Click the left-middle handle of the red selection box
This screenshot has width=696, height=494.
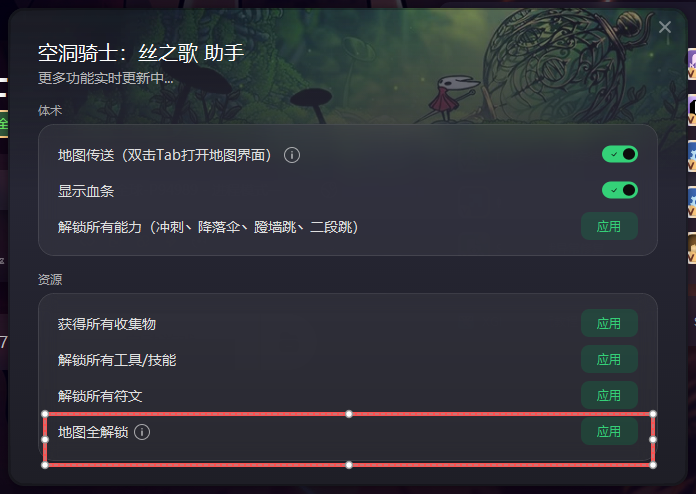click(x=45, y=439)
